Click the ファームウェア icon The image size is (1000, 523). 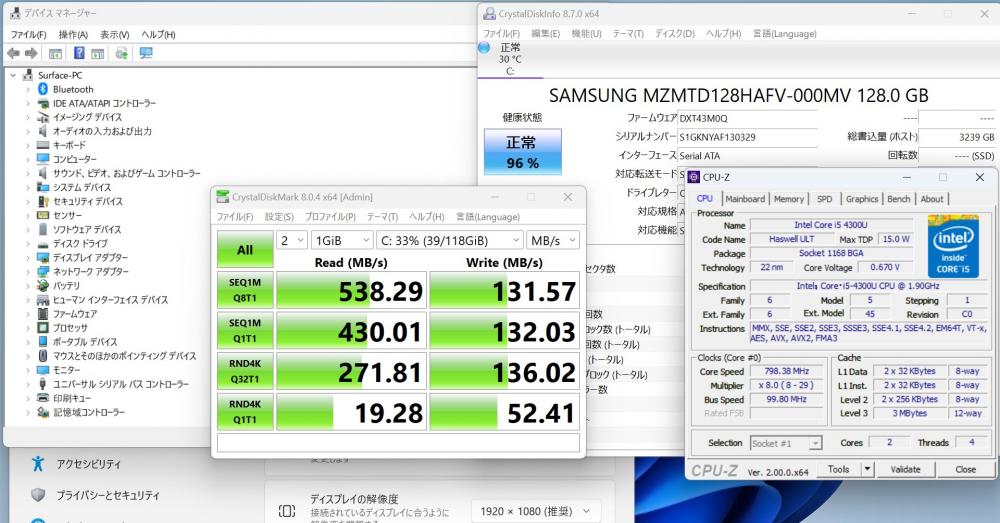(43, 313)
